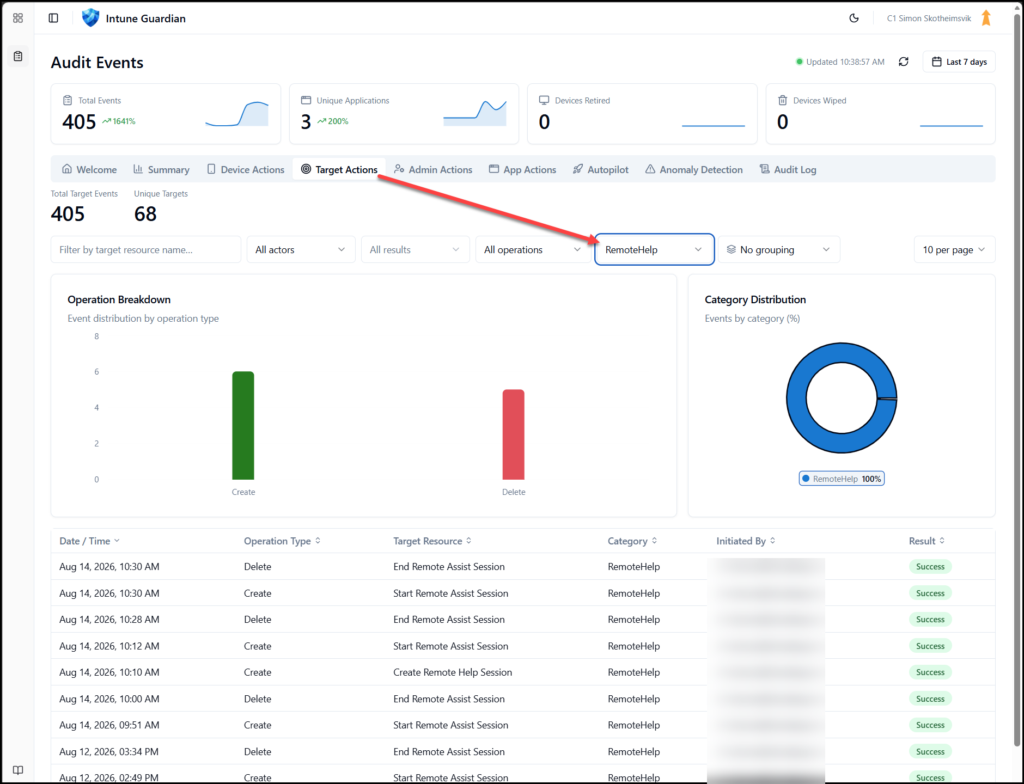The image size is (1024, 784).
Task: Click the Devices Wiped trash icon
Action: click(x=782, y=101)
